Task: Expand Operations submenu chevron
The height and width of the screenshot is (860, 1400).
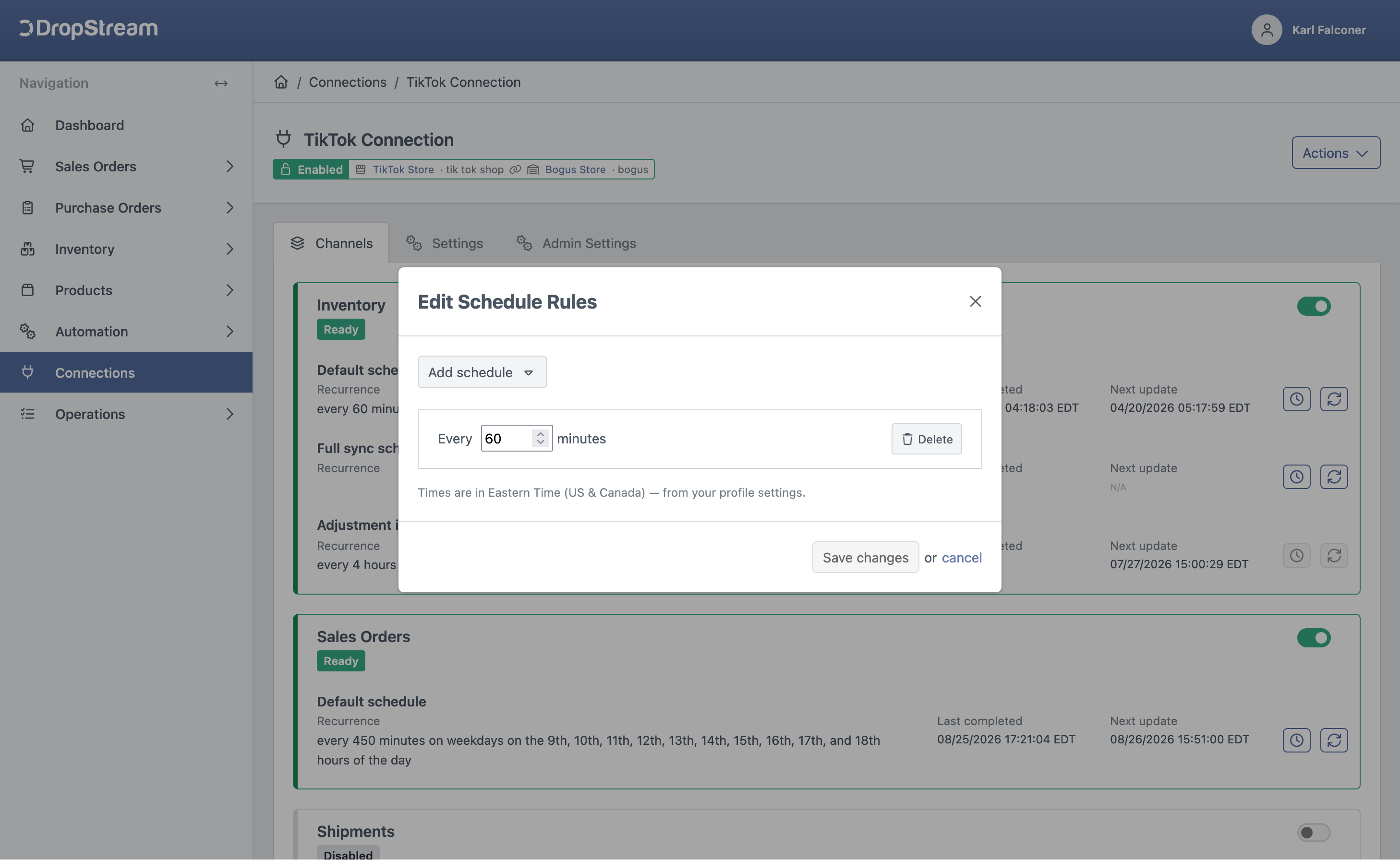Action: pyautogui.click(x=230, y=414)
